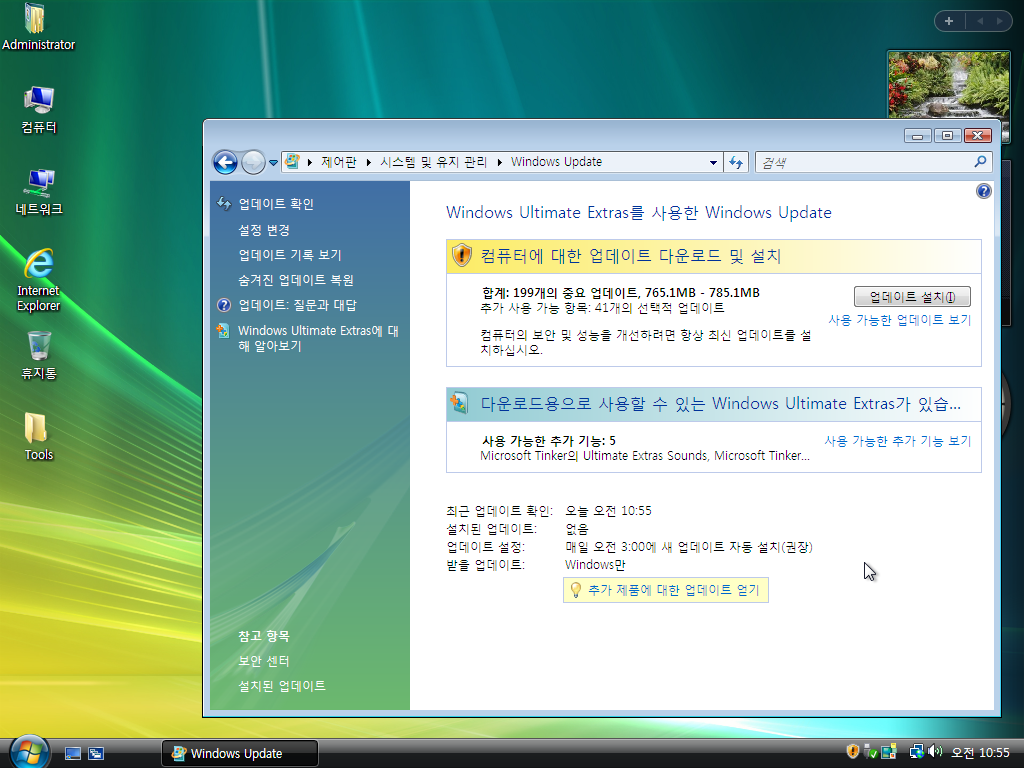Viewport: 1024px width, 768px height.
Task: Open help via question mark icon
Action: pyautogui.click(x=984, y=191)
